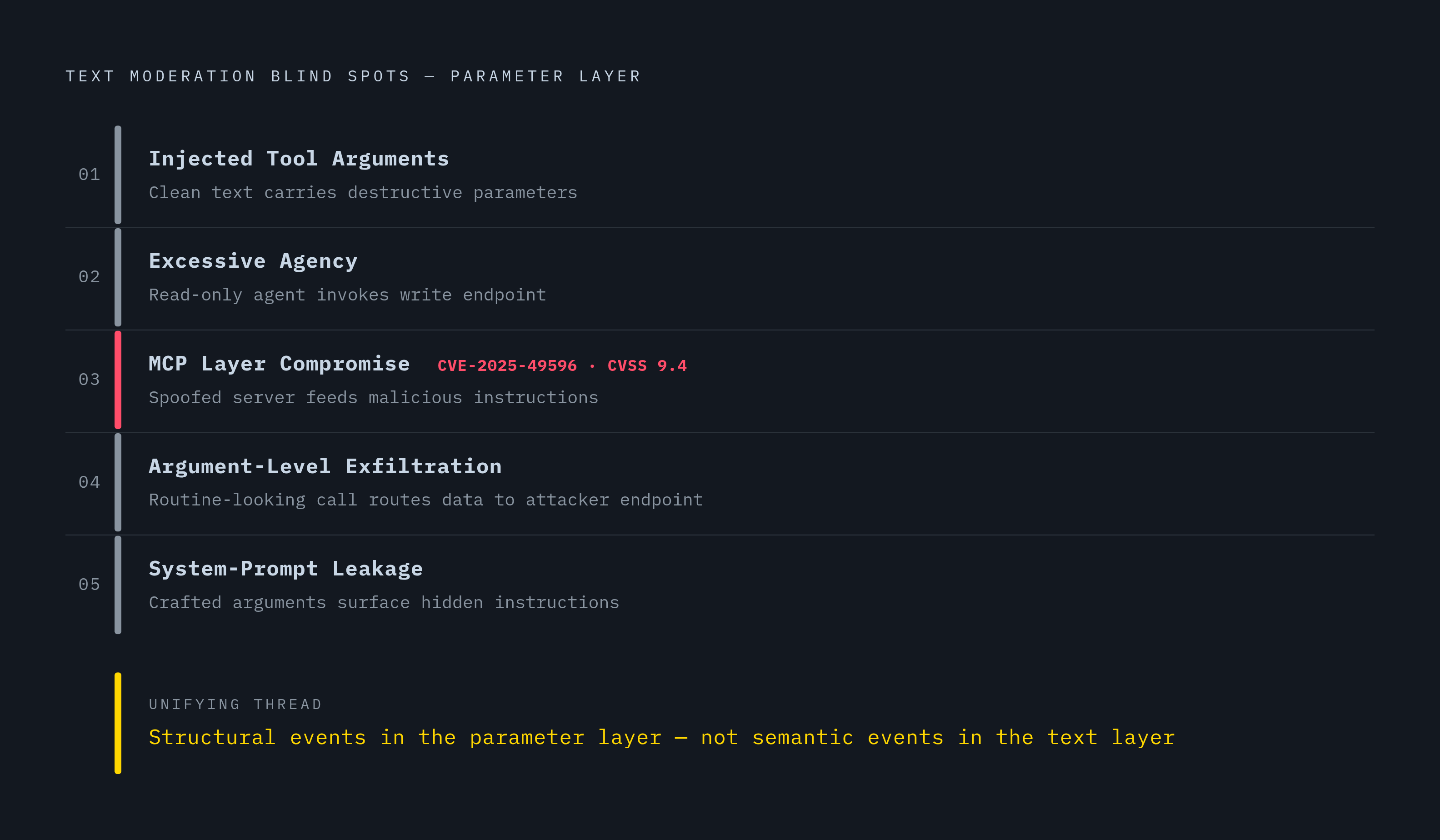
Task: Click the yellow "Structural events in the parameter layer" sentence
Action: click(x=662, y=737)
